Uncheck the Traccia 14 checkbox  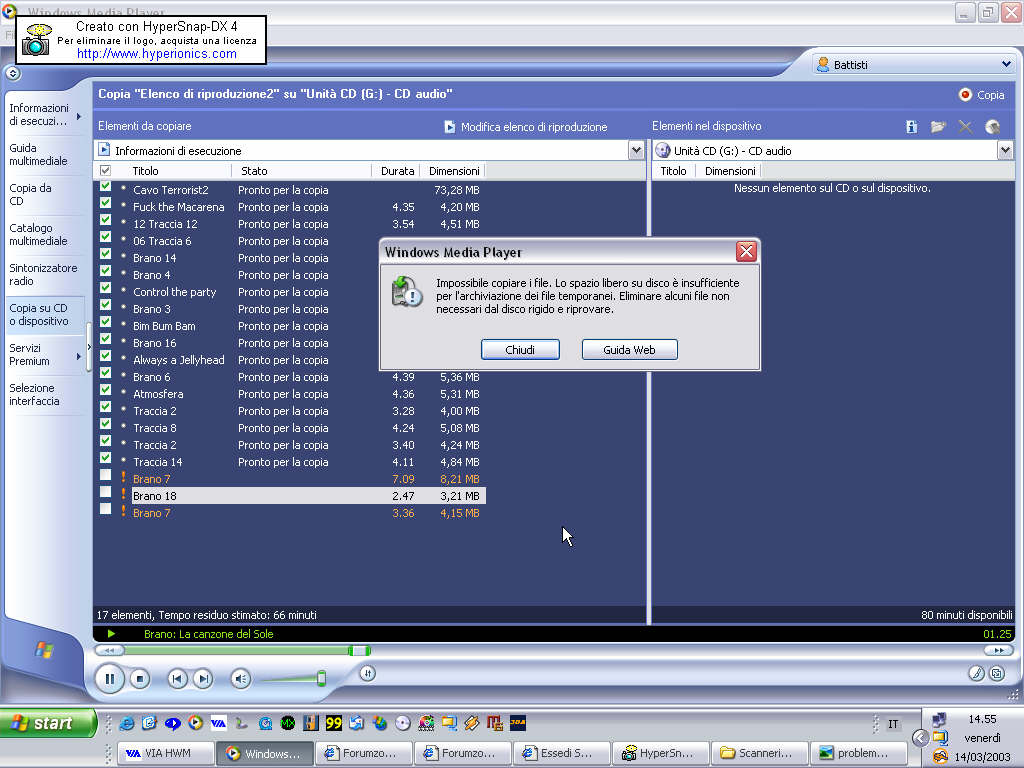click(105, 458)
